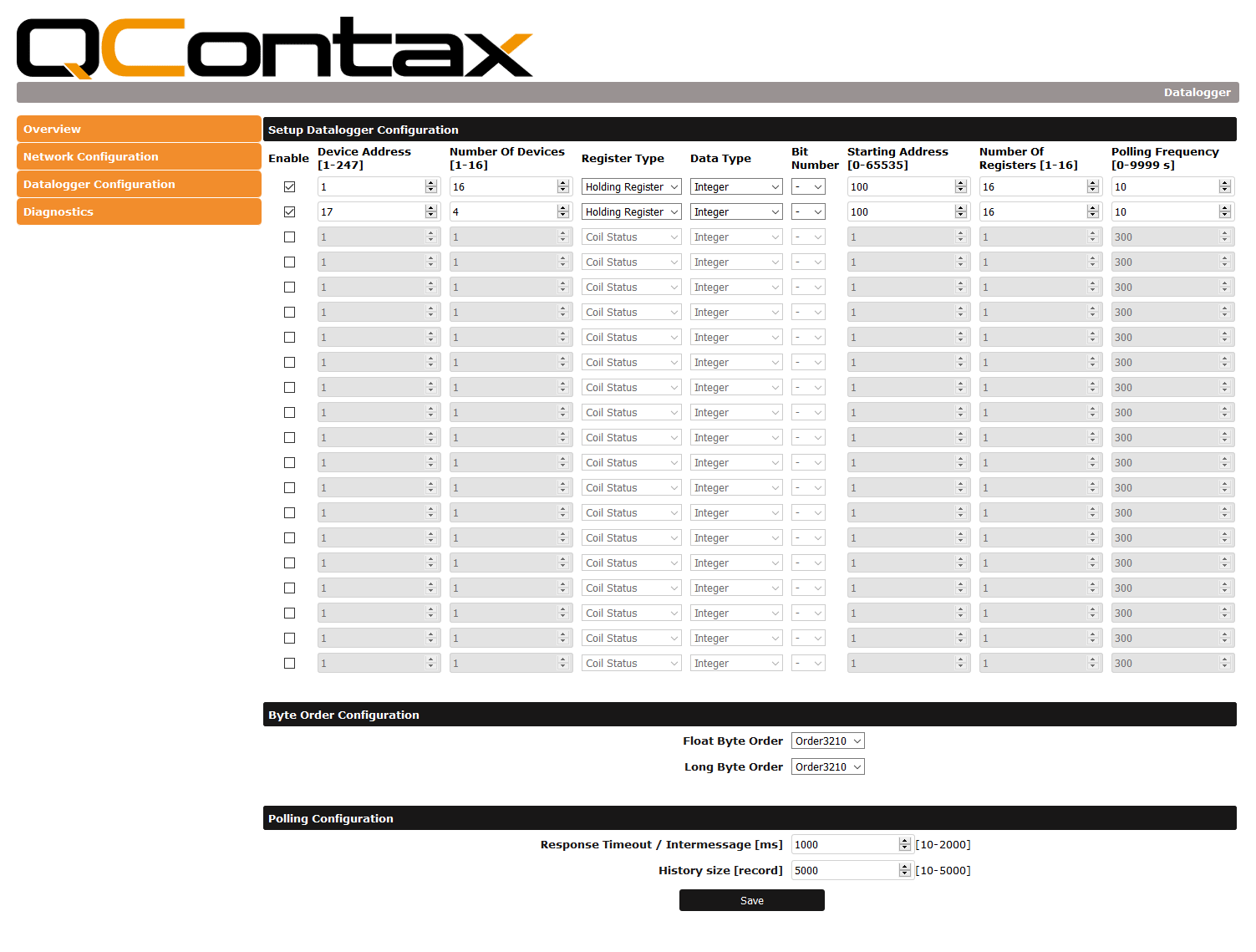Increment first row Device Address spinner
This screenshot has height=952, width=1256.
point(431,183)
